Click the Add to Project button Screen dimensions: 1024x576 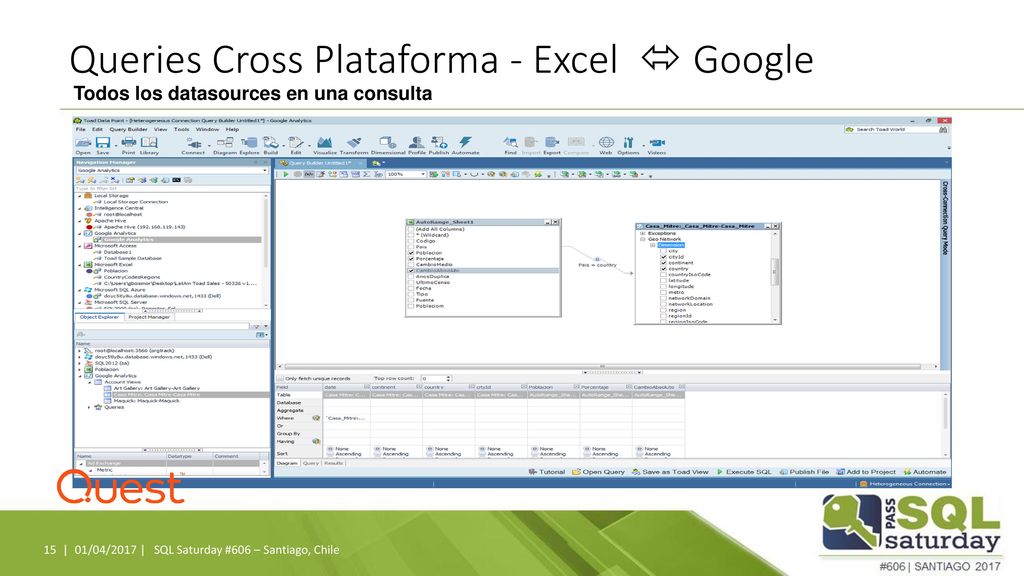pyautogui.click(x=866, y=472)
